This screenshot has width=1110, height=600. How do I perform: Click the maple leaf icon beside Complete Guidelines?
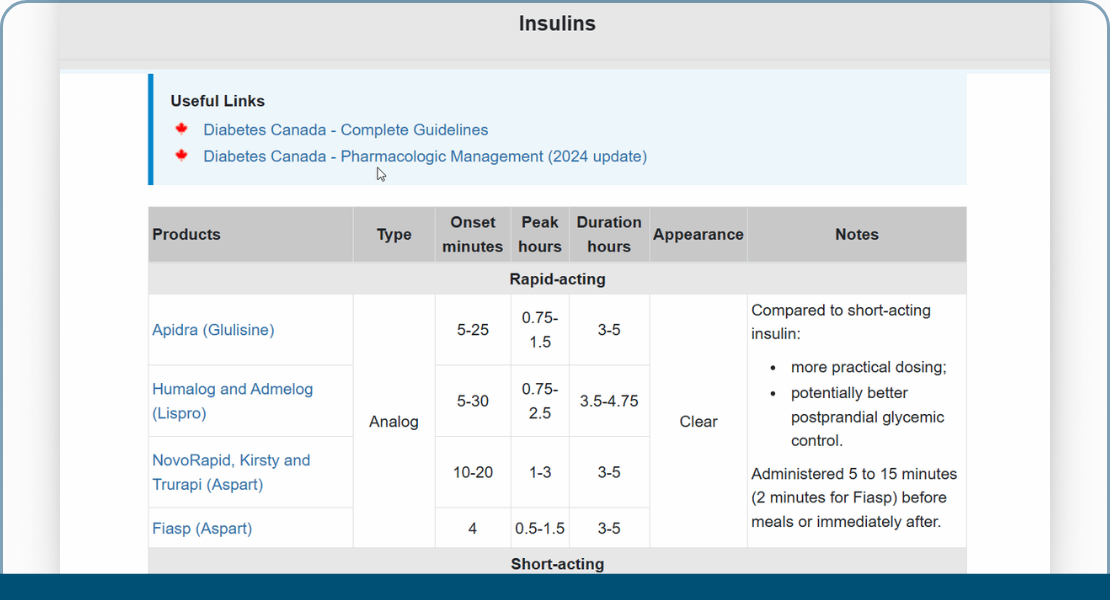tap(181, 129)
